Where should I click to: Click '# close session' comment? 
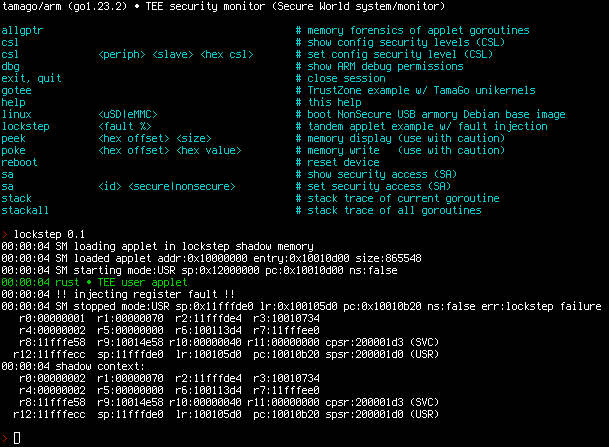pyautogui.click(x=341, y=78)
